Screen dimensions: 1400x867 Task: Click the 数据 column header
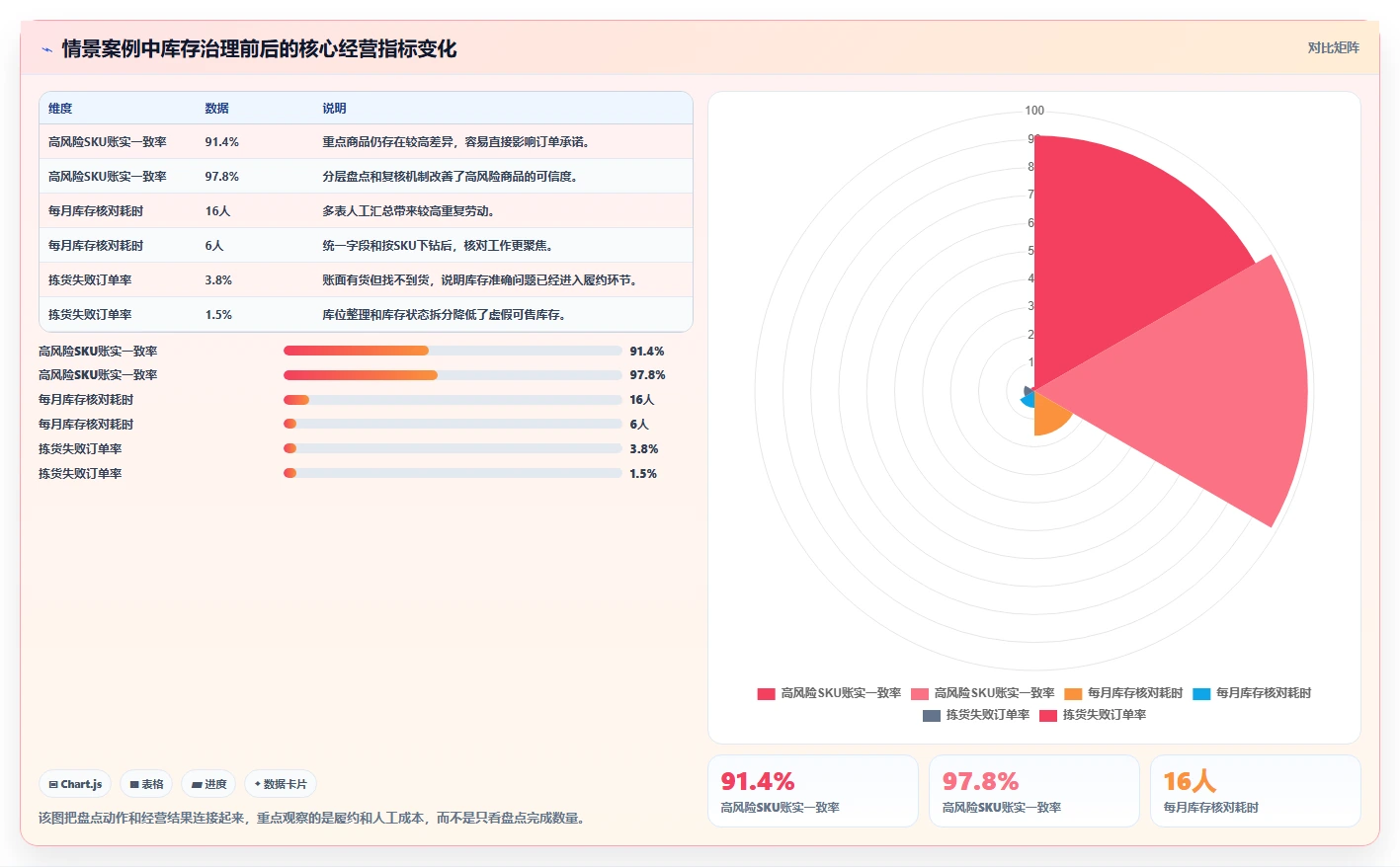point(217,109)
